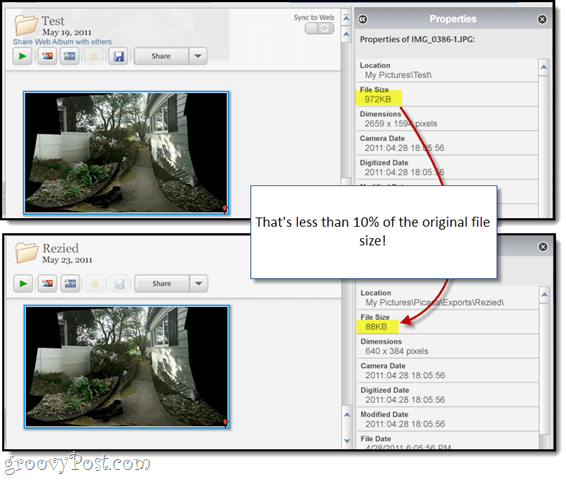Select the panorama thumbnail in the Rezied folder

coord(127,367)
